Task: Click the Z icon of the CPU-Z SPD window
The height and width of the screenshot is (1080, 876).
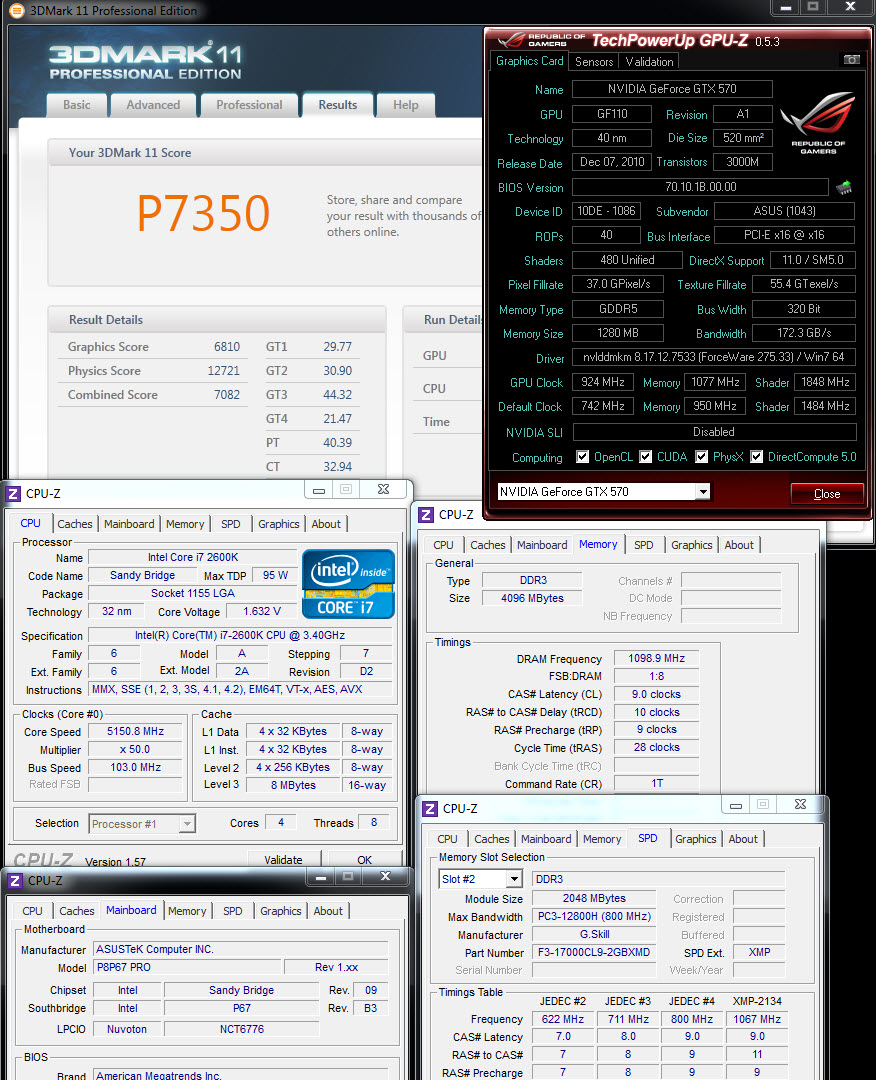Action: coord(430,809)
